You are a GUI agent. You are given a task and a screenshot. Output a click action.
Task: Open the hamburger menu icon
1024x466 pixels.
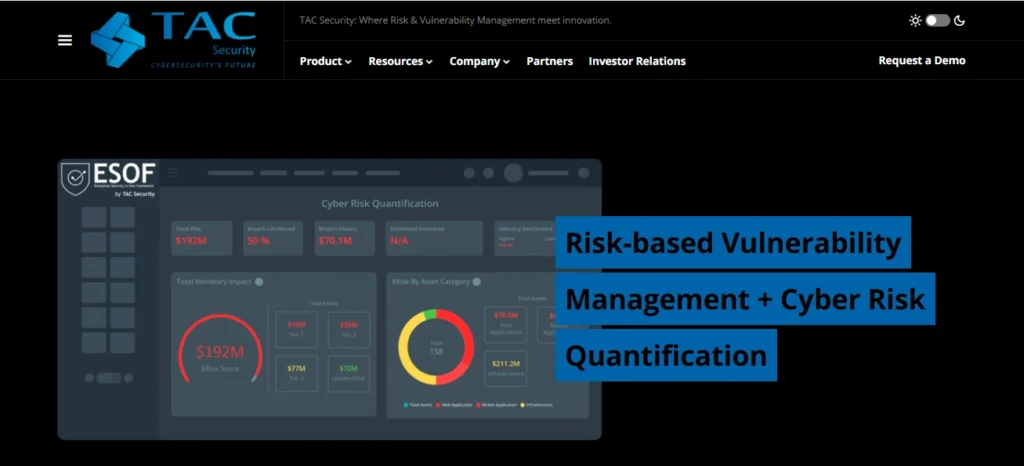(65, 40)
